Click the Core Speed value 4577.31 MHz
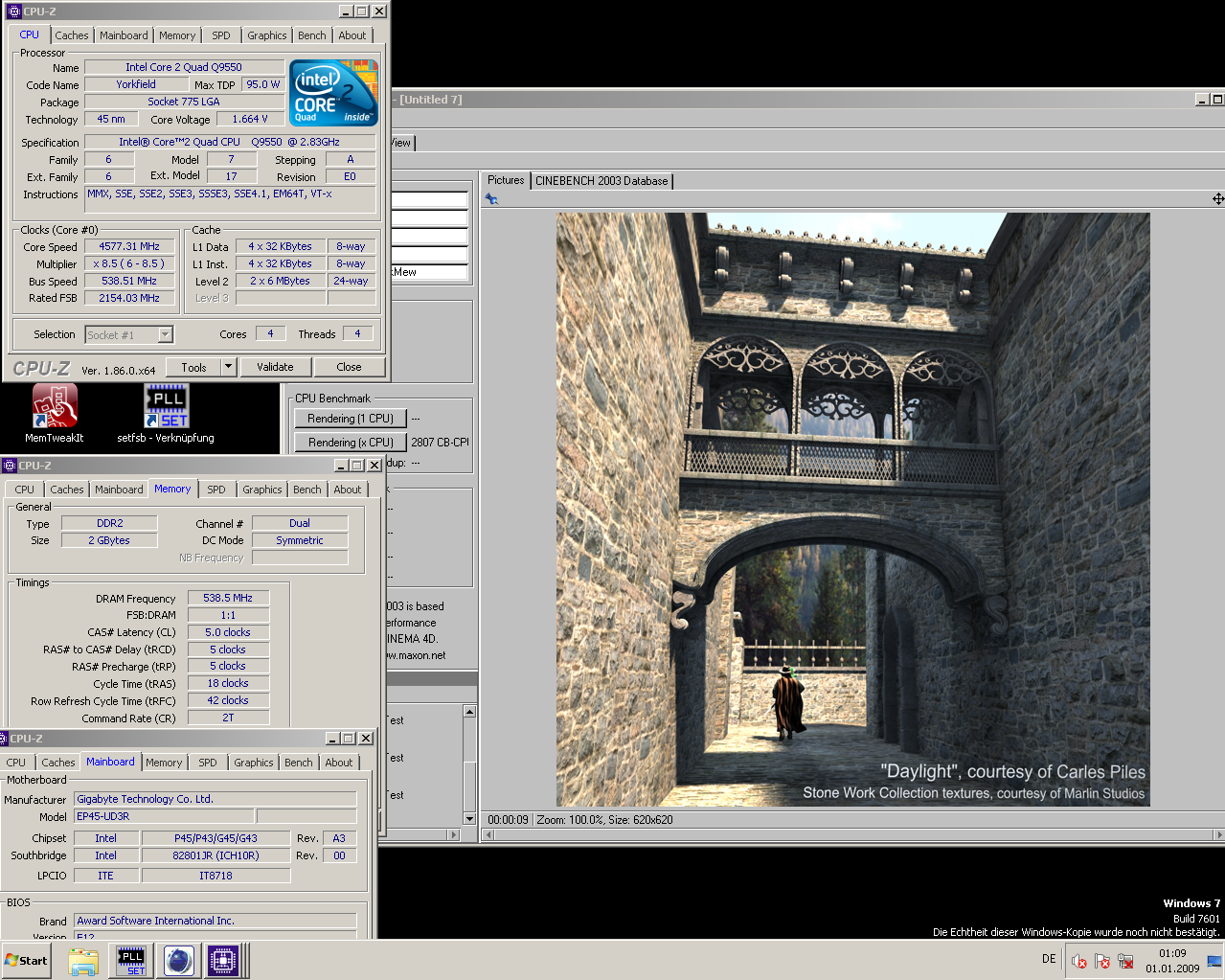Image resolution: width=1225 pixels, height=980 pixels. [129, 246]
